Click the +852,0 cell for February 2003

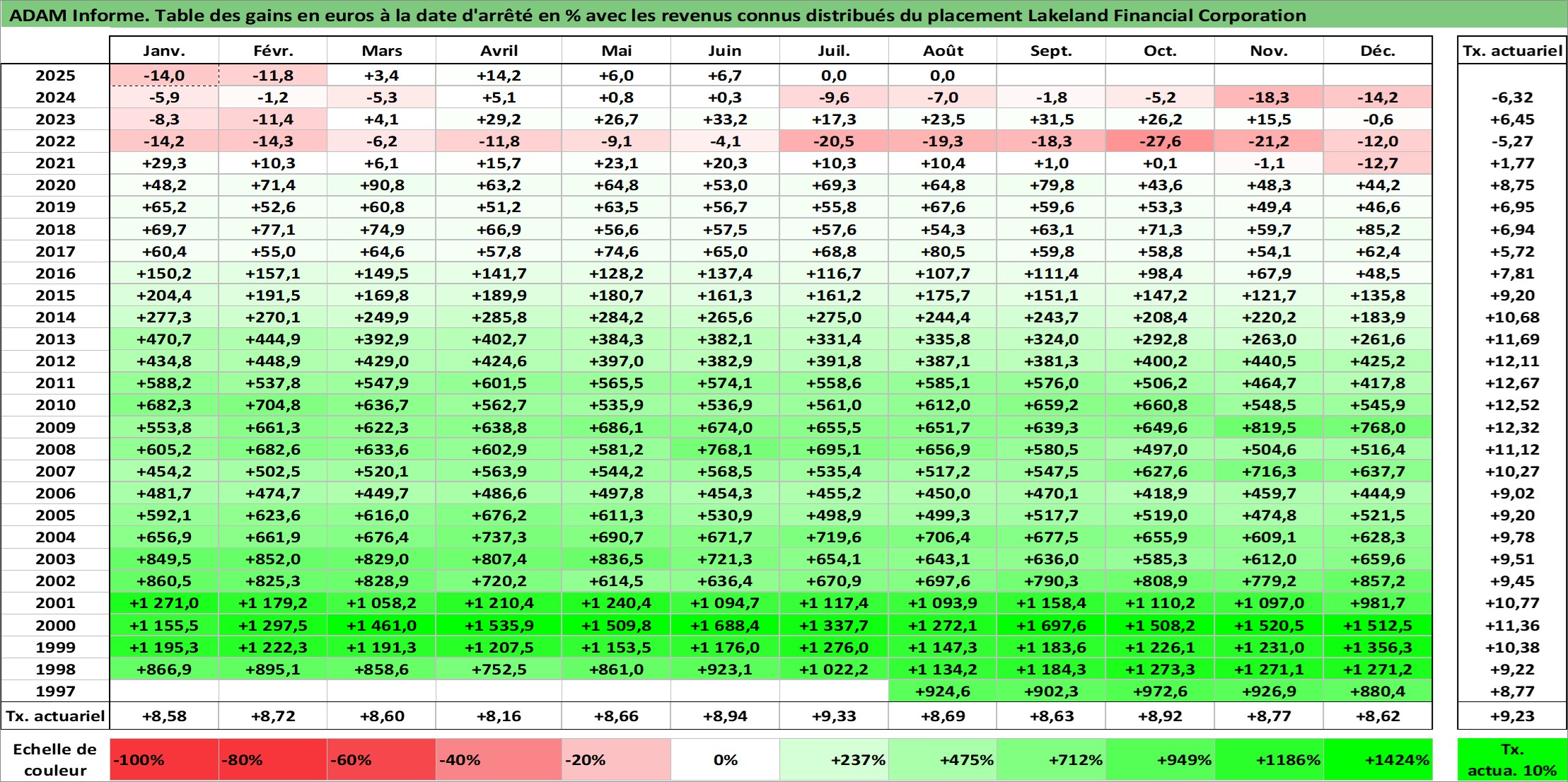click(273, 559)
